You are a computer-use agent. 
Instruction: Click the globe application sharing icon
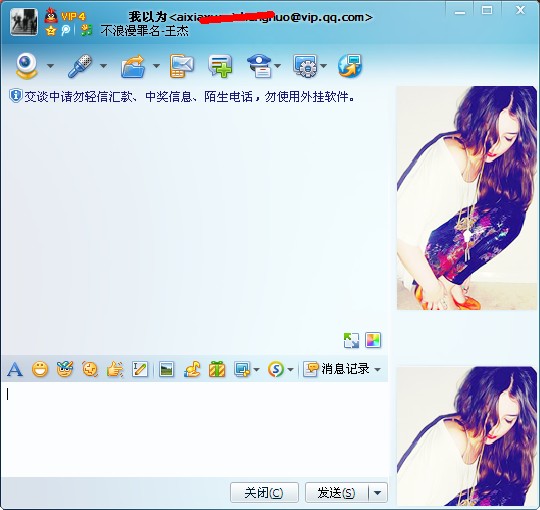[350, 66]
